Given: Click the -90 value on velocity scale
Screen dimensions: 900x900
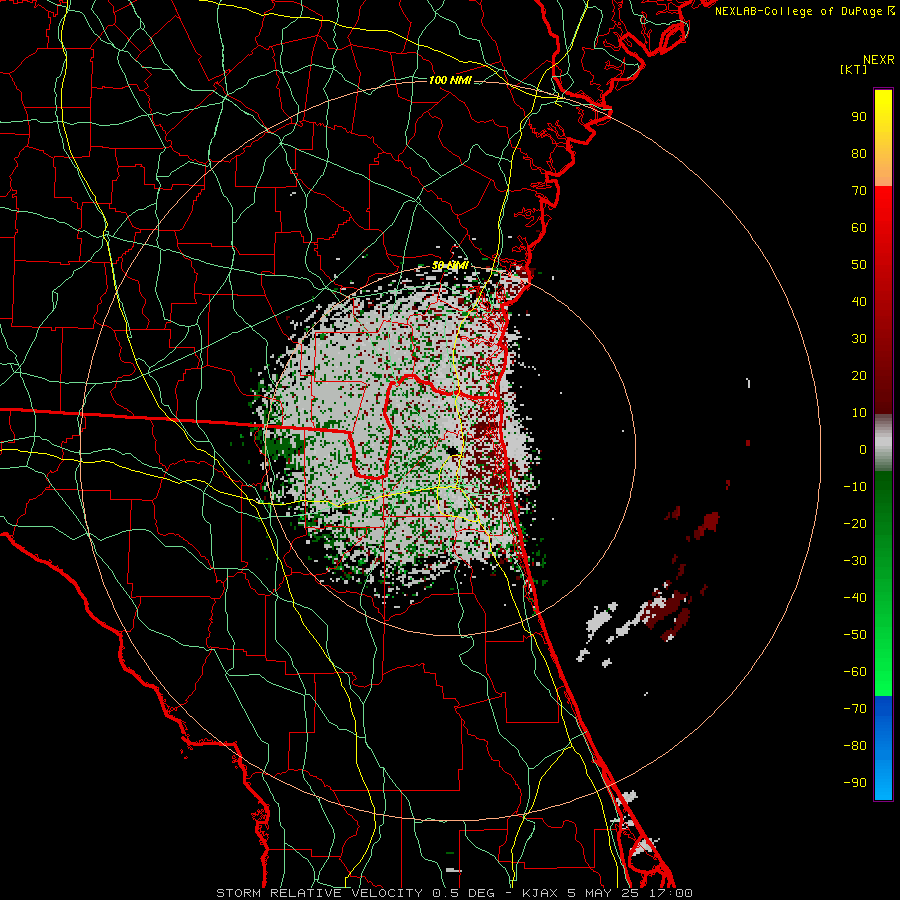Looking at the screenshot, I should pos(855,783).
